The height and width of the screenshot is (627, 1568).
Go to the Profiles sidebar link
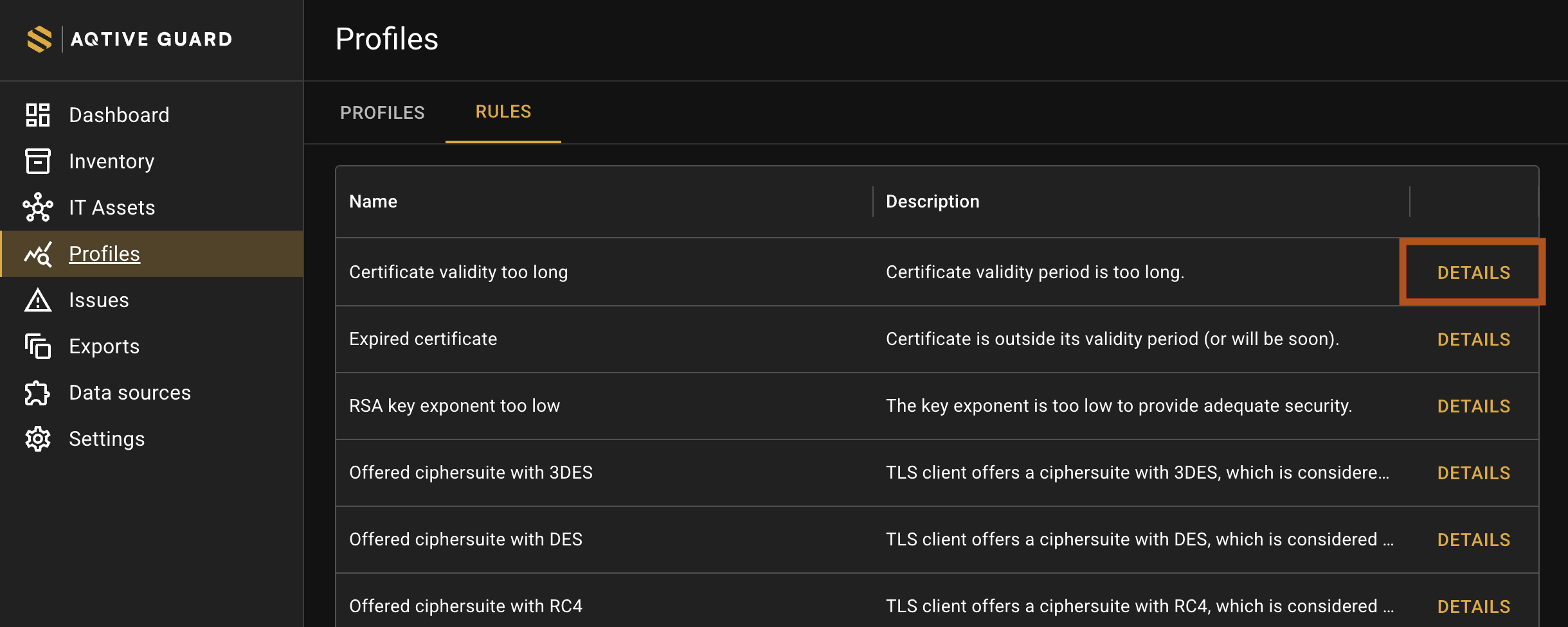[x=104, y=254]
